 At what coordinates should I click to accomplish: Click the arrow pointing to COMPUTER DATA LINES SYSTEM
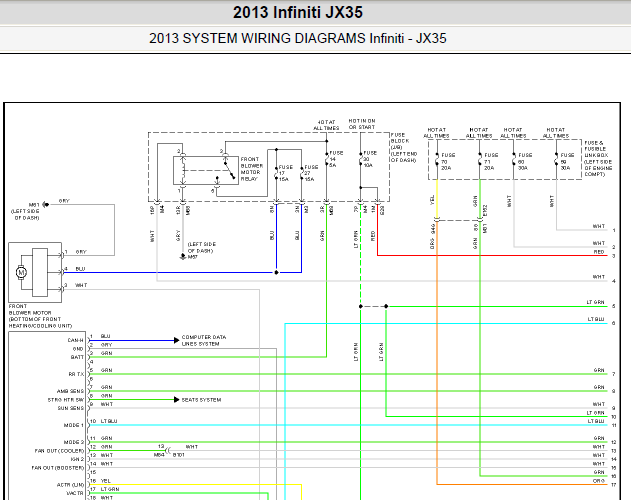point(176,341)
